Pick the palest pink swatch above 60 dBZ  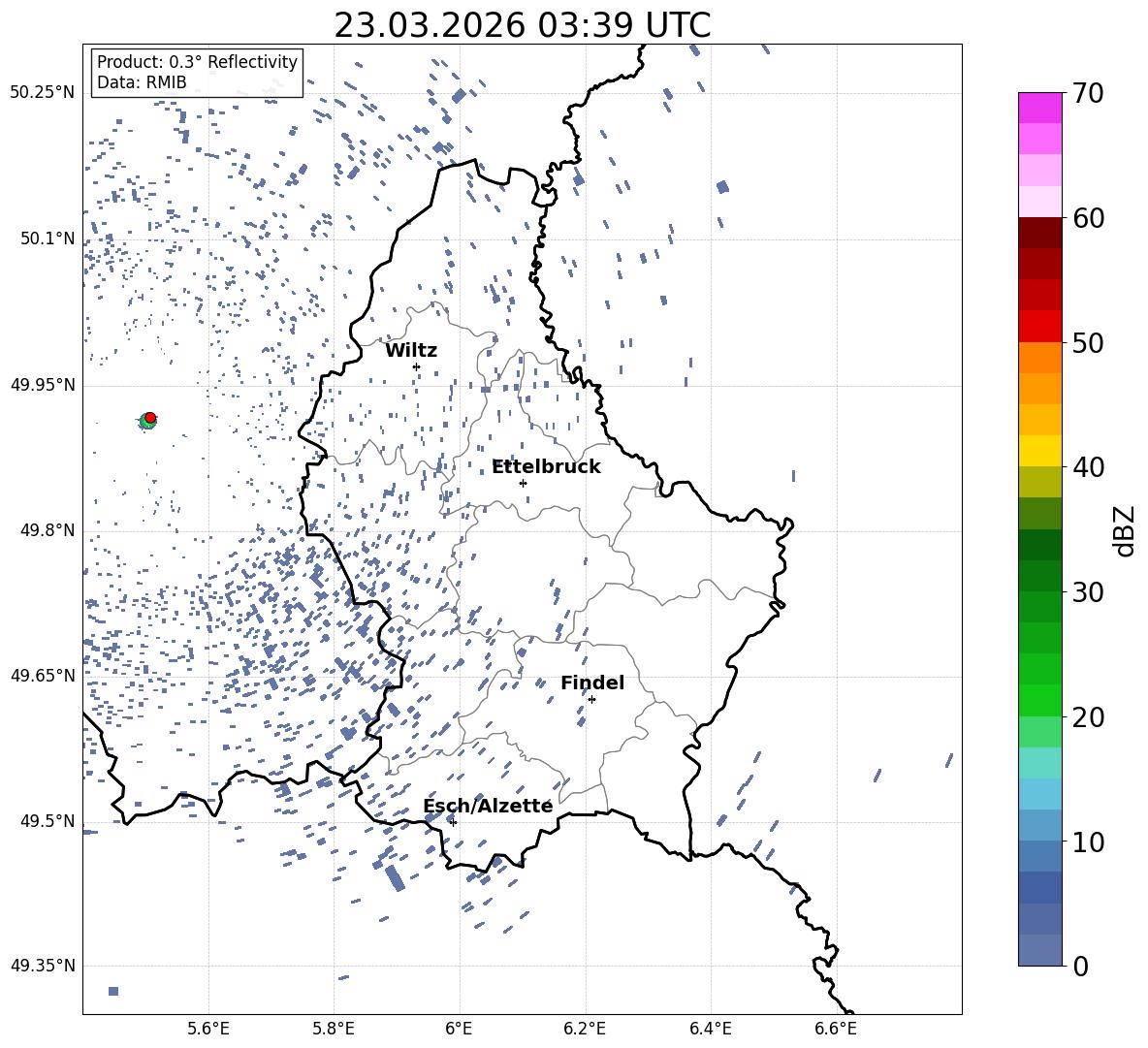[x=1039, y=202]
